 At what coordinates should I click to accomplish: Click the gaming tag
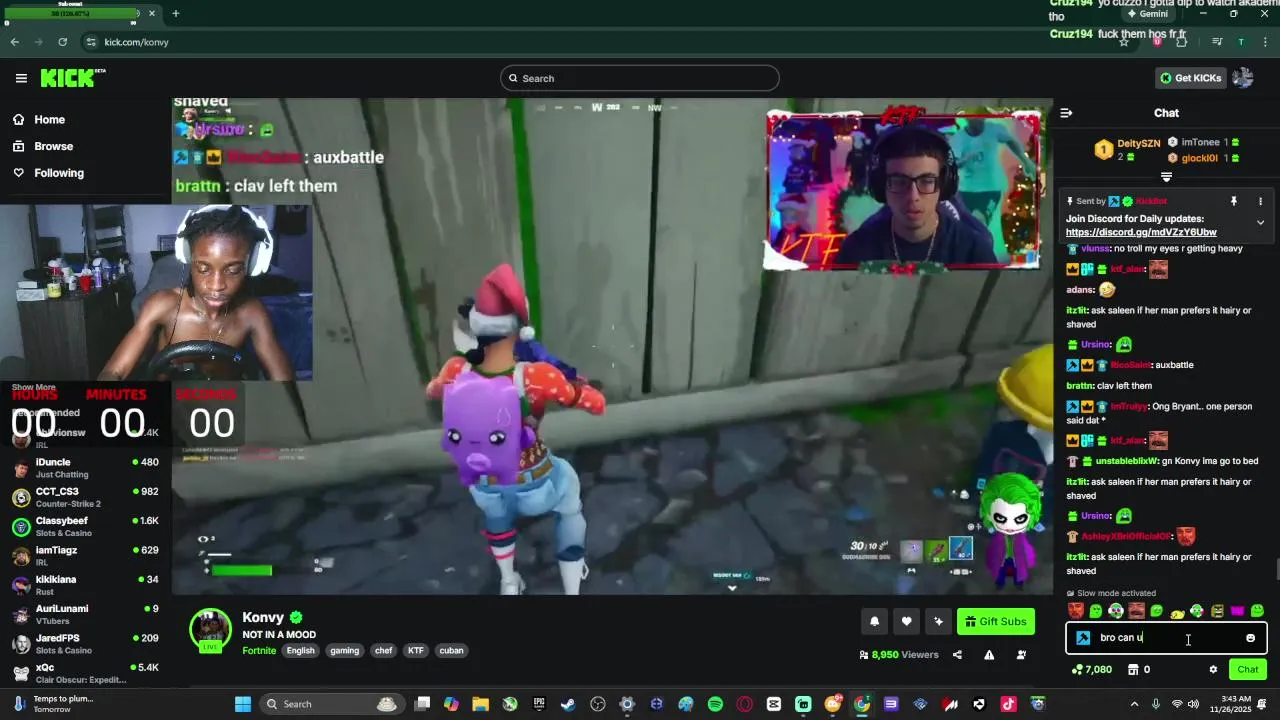(x=344, y=651)
